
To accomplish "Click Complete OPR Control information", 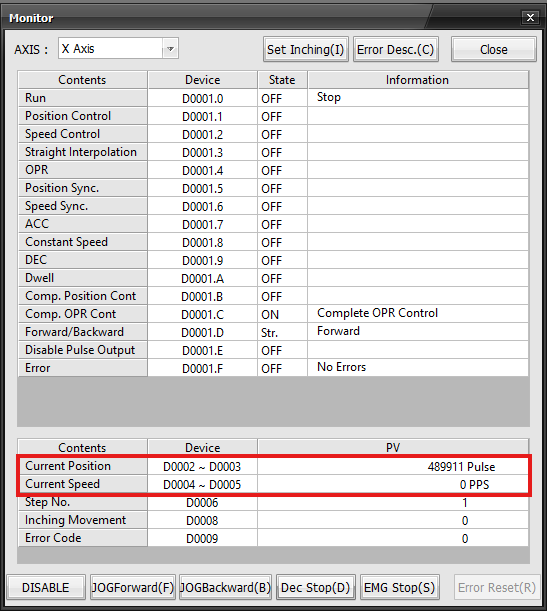I will point(378,313).
